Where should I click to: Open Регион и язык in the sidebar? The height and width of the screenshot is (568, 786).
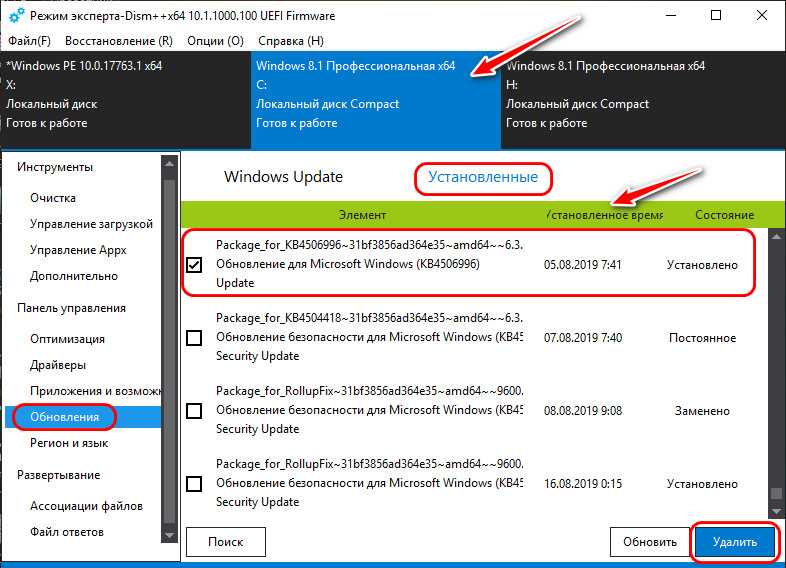pos(69,443)
